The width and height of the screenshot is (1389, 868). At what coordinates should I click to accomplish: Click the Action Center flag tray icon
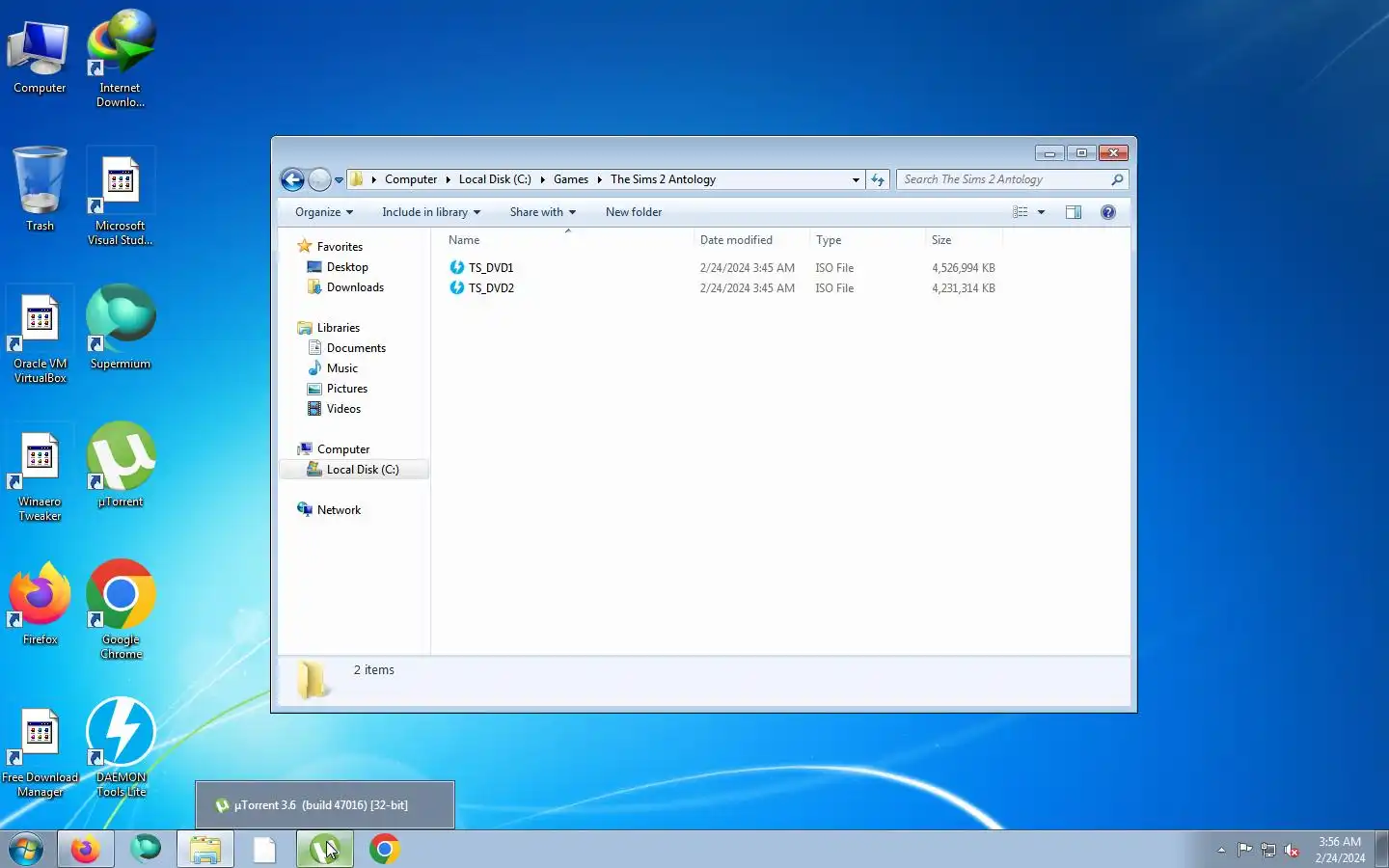pyautogui.click(x=1244, y=850)
